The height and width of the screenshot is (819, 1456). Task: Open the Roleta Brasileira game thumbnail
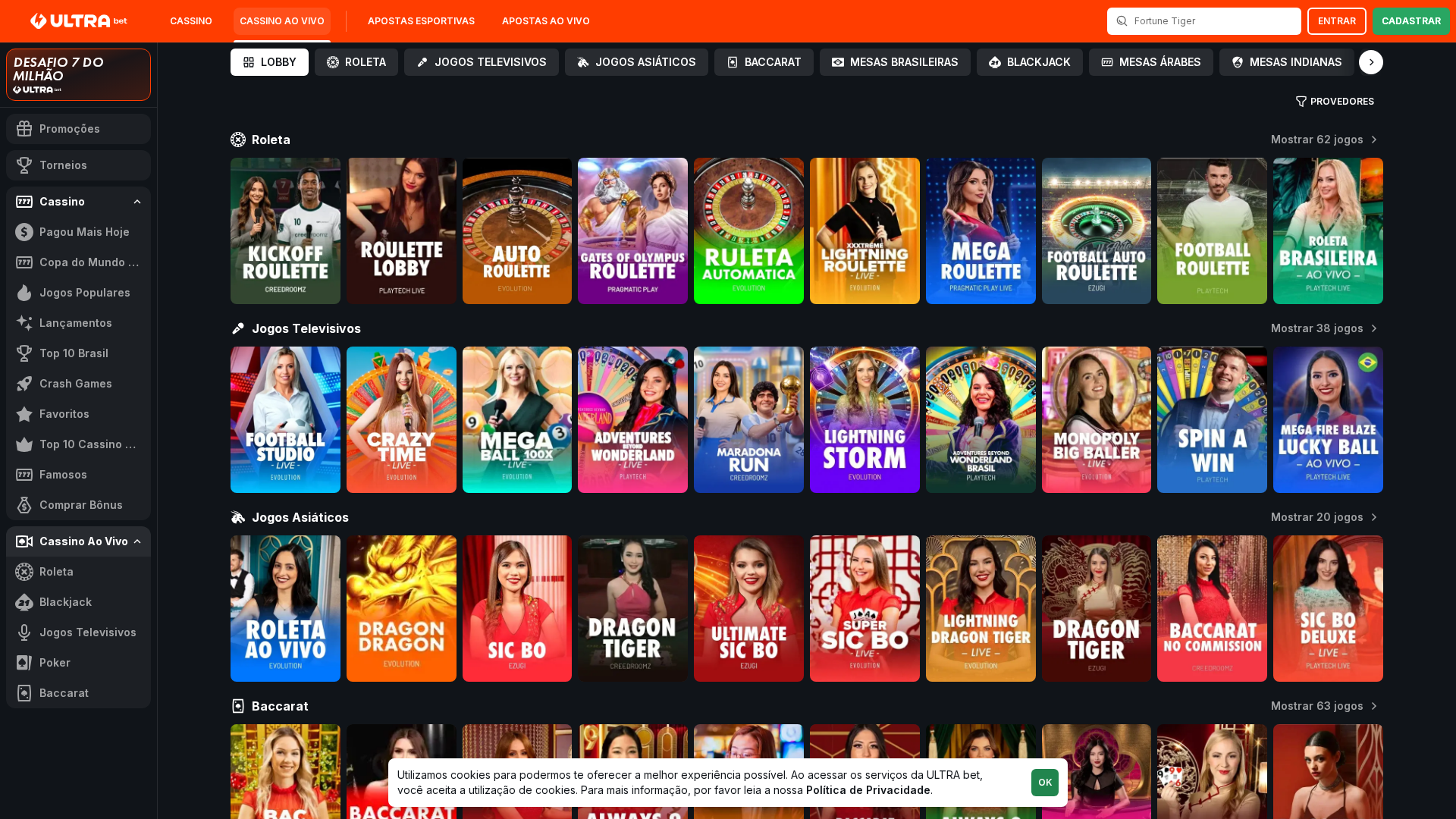[1328, 231]
